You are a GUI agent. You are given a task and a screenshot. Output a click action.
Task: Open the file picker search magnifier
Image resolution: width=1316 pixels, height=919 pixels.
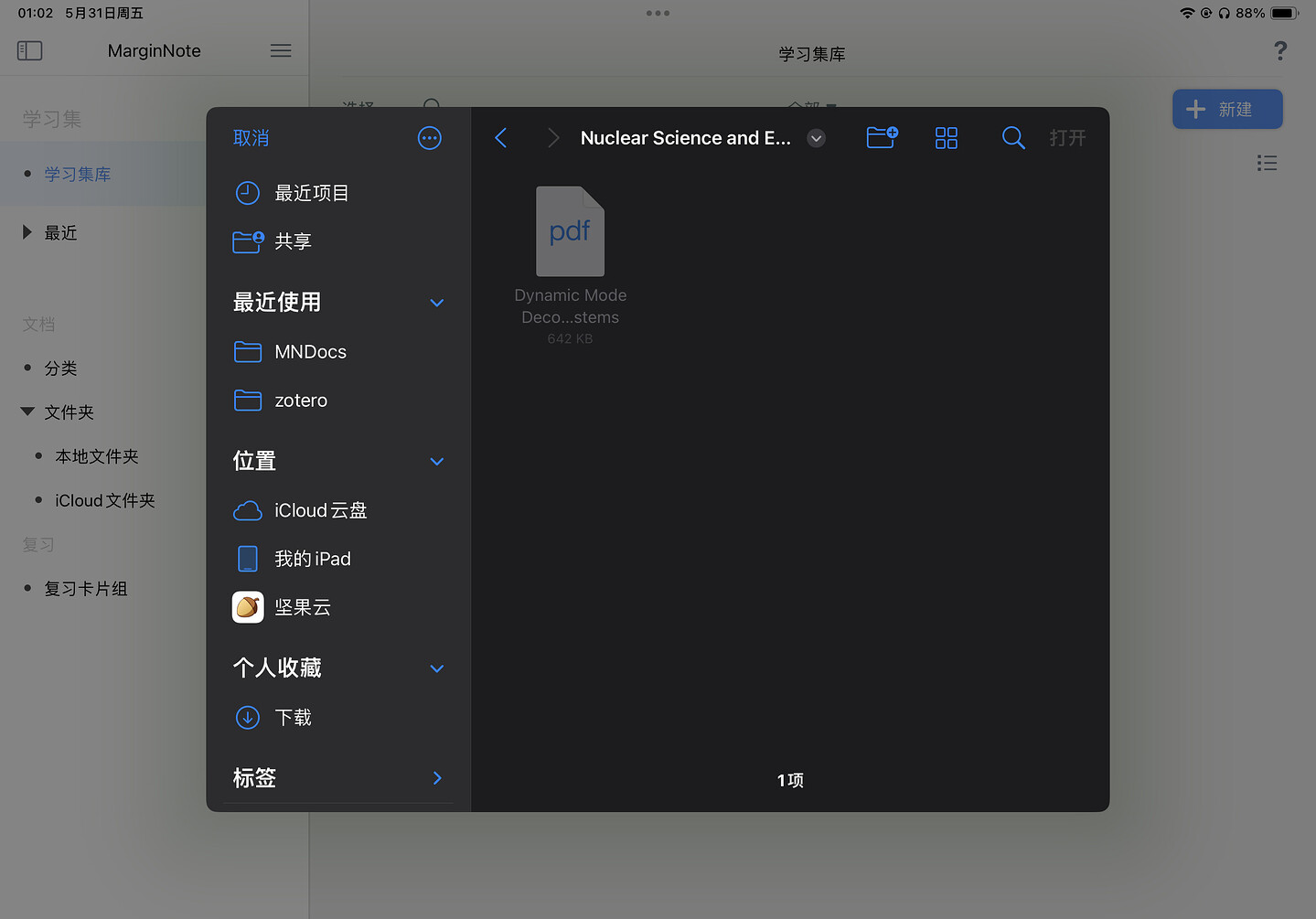tap(1012, 138)
